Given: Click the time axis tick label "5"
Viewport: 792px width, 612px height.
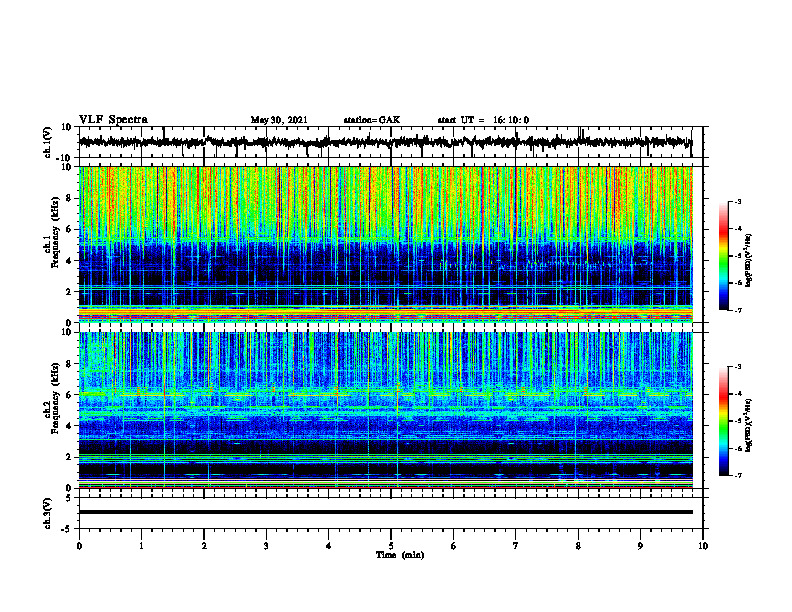Looking at the screenshot, I should (391, 546).
